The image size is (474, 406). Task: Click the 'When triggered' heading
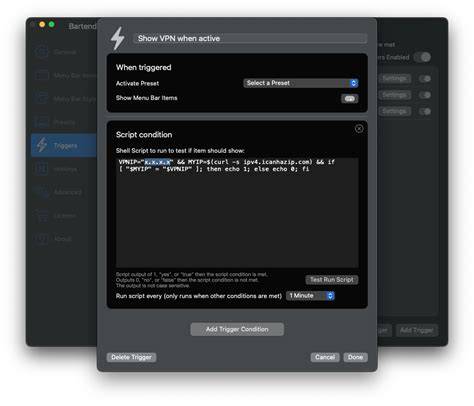coord(144,67)
